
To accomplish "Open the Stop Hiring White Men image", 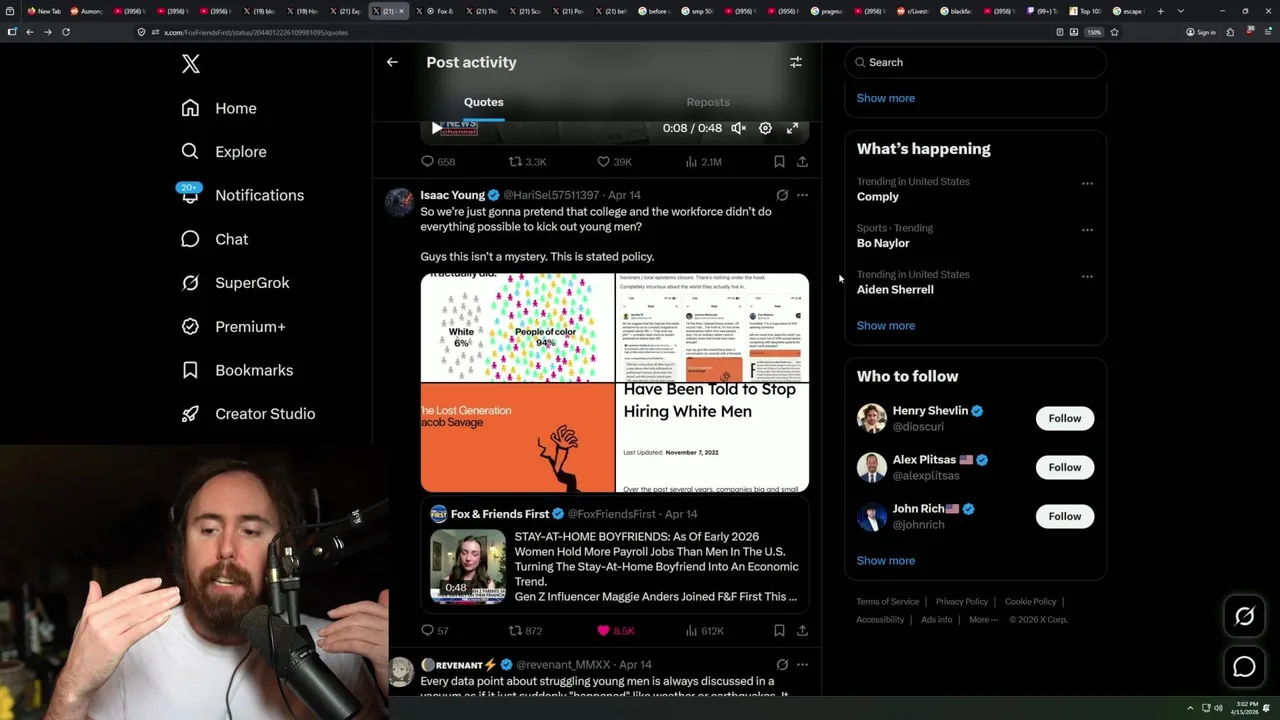I will pyautogui.click(x=712, y=438).
